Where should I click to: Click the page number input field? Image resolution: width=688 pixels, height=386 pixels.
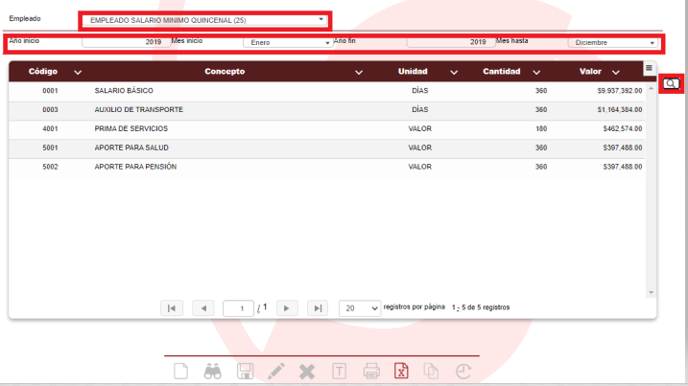click(238, 308)
